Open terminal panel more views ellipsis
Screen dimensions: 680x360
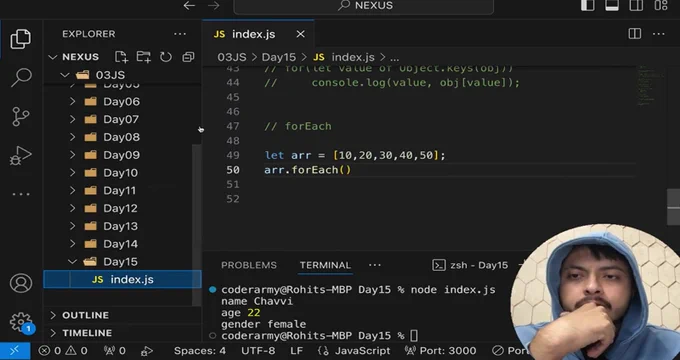pos(375,265)
